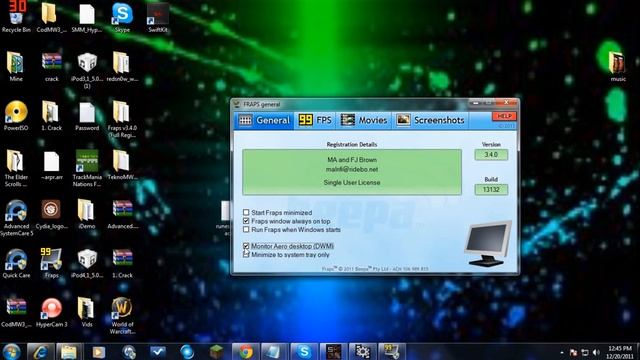The image size is (640, 360).
Task: Select the Mine folder on desktop
Action: pyautogui.click(x=16, y=67)
